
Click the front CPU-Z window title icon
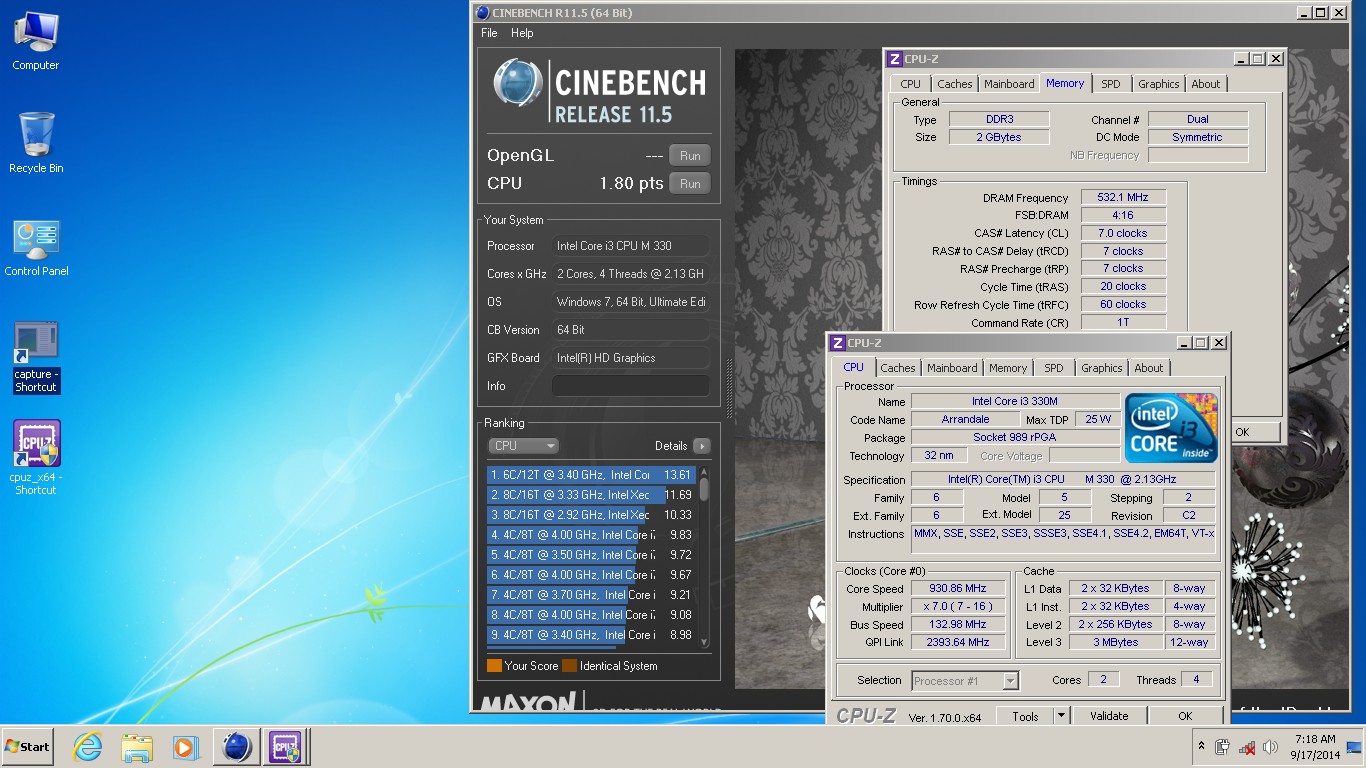coord(838,343)
